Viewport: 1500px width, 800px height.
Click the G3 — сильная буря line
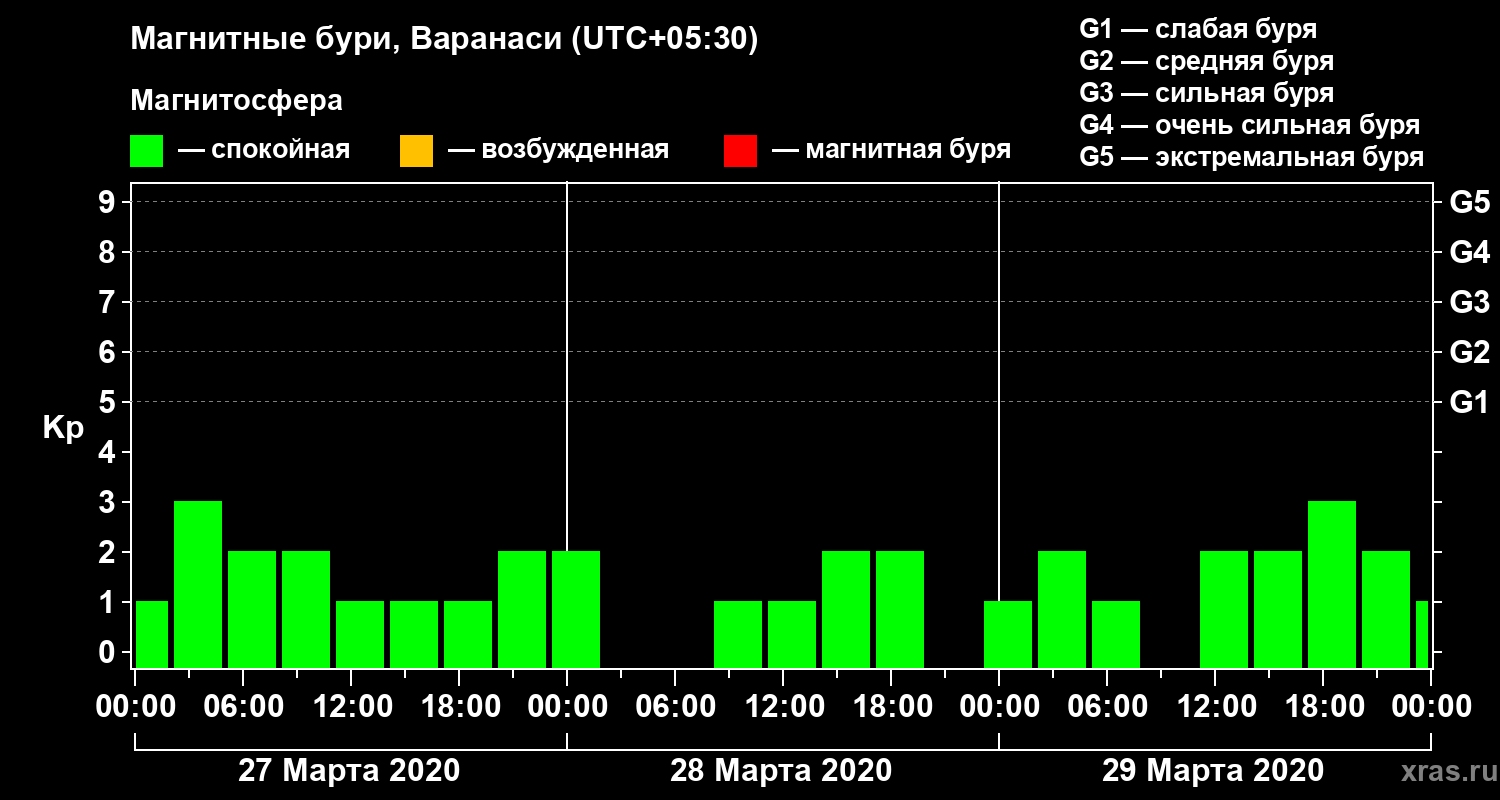(x=1206, y=93)
